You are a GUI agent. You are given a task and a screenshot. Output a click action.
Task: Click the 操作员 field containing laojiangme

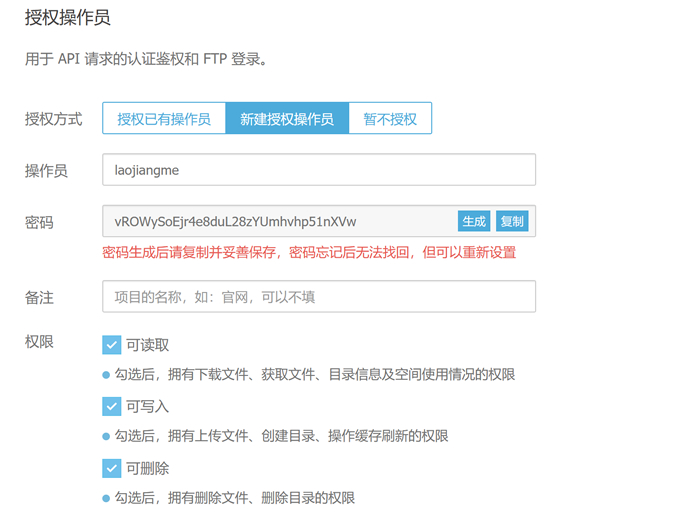point(319,170)
